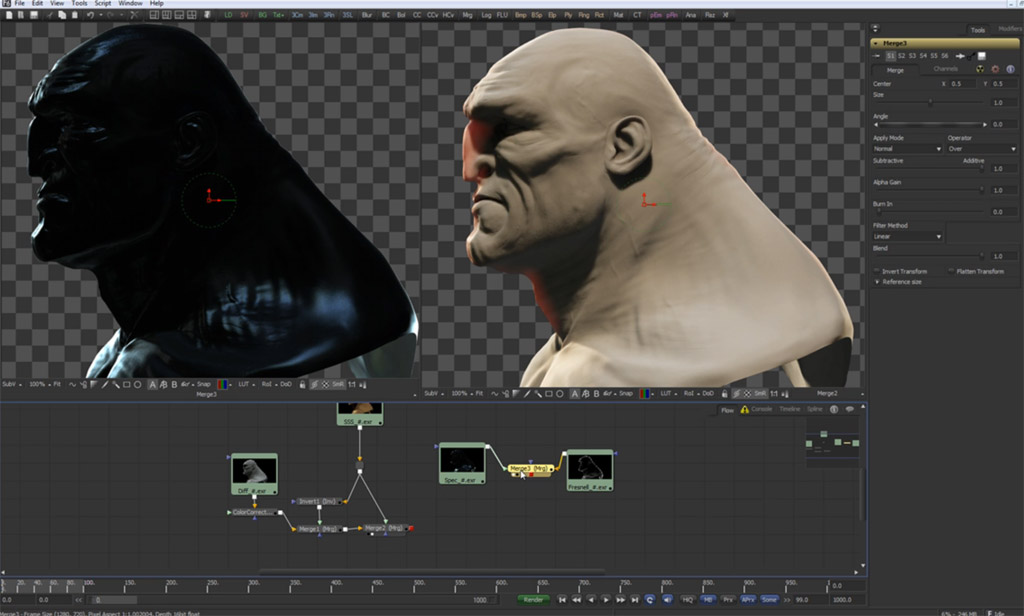Image resolution: width=1024 pixels, height=616 pixels.
Task: Click the New composition toolbar icon
Action: point(8,15)
